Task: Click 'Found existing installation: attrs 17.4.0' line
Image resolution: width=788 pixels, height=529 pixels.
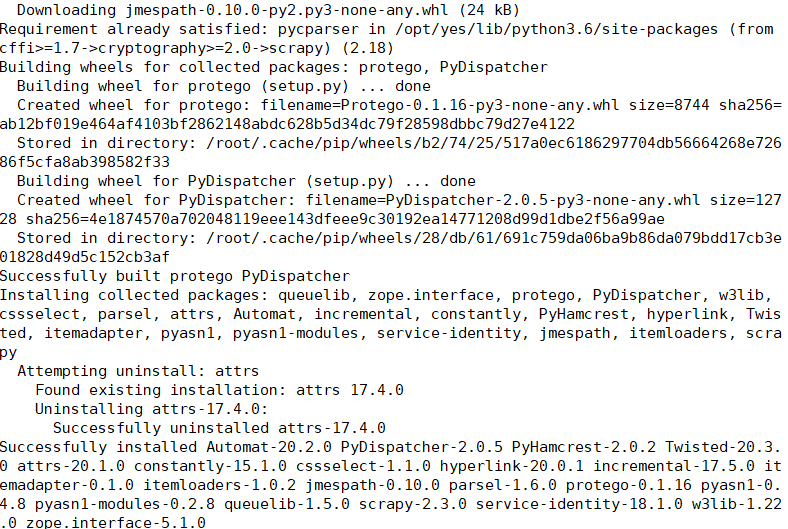Action: (219, 390)
